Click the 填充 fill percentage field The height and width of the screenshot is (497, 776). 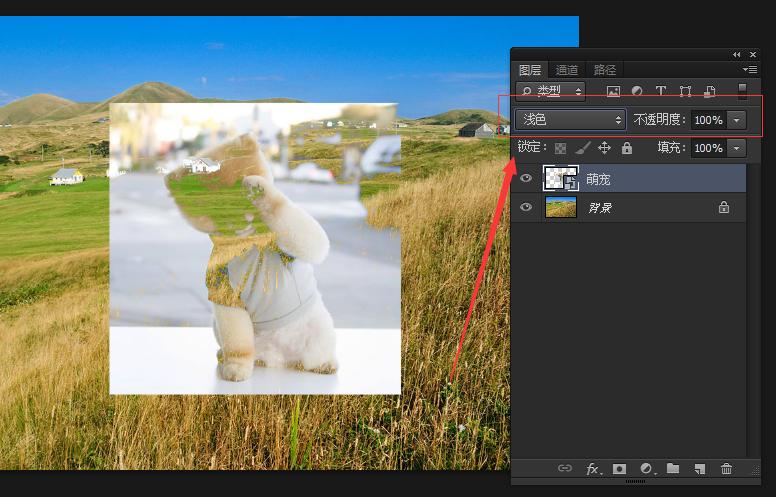[x=707, y=148]
